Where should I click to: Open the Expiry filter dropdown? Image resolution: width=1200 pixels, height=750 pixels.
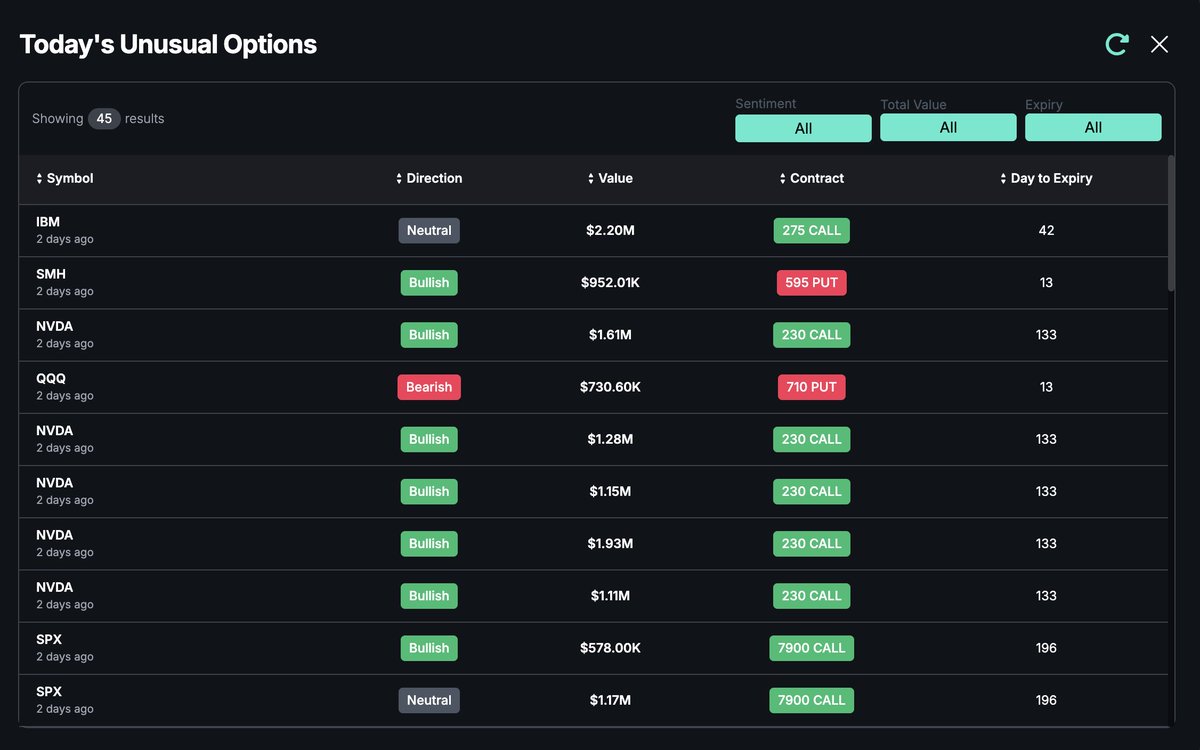point(1093,127)
